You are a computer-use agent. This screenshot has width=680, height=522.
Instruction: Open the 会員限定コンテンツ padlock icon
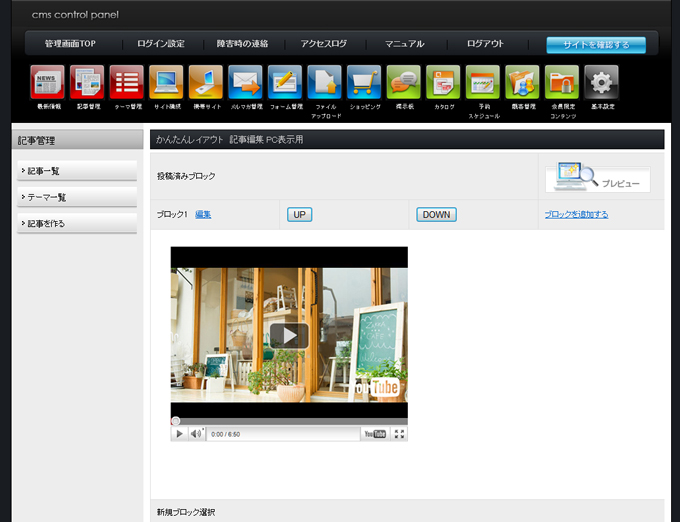tap(562, 82)
